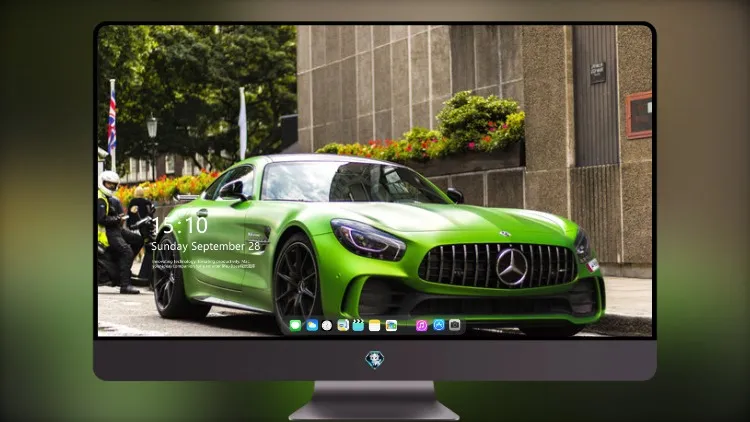Open the Weather app in dock
Screen dimensions: 750x422
point(312,325)
